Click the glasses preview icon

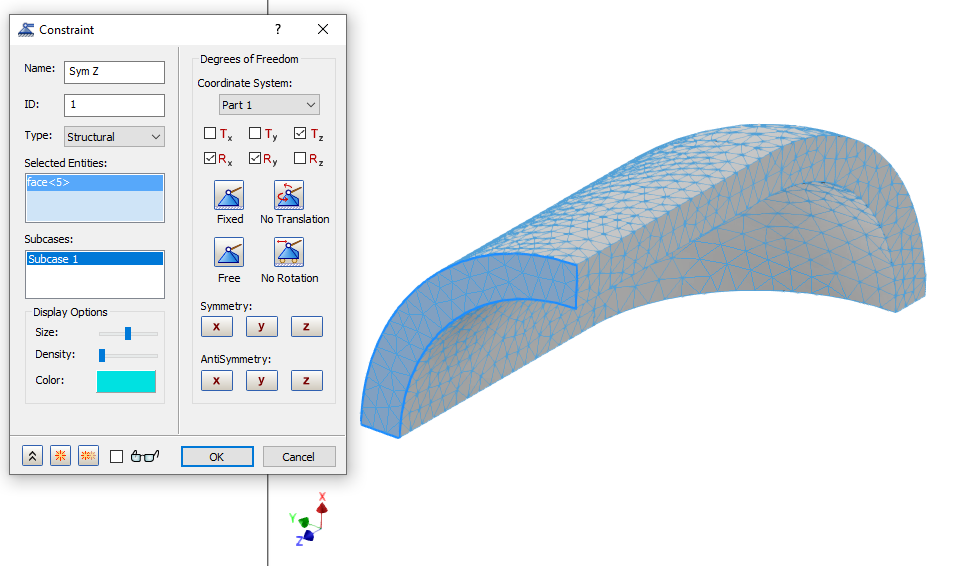145,457
